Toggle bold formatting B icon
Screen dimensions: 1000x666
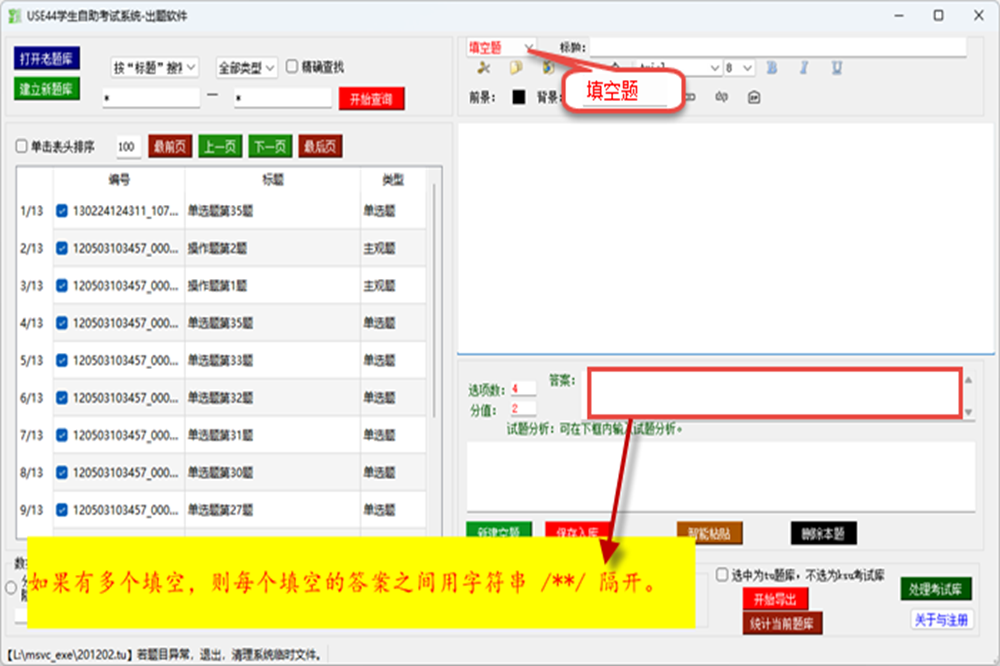pos(772,68)
